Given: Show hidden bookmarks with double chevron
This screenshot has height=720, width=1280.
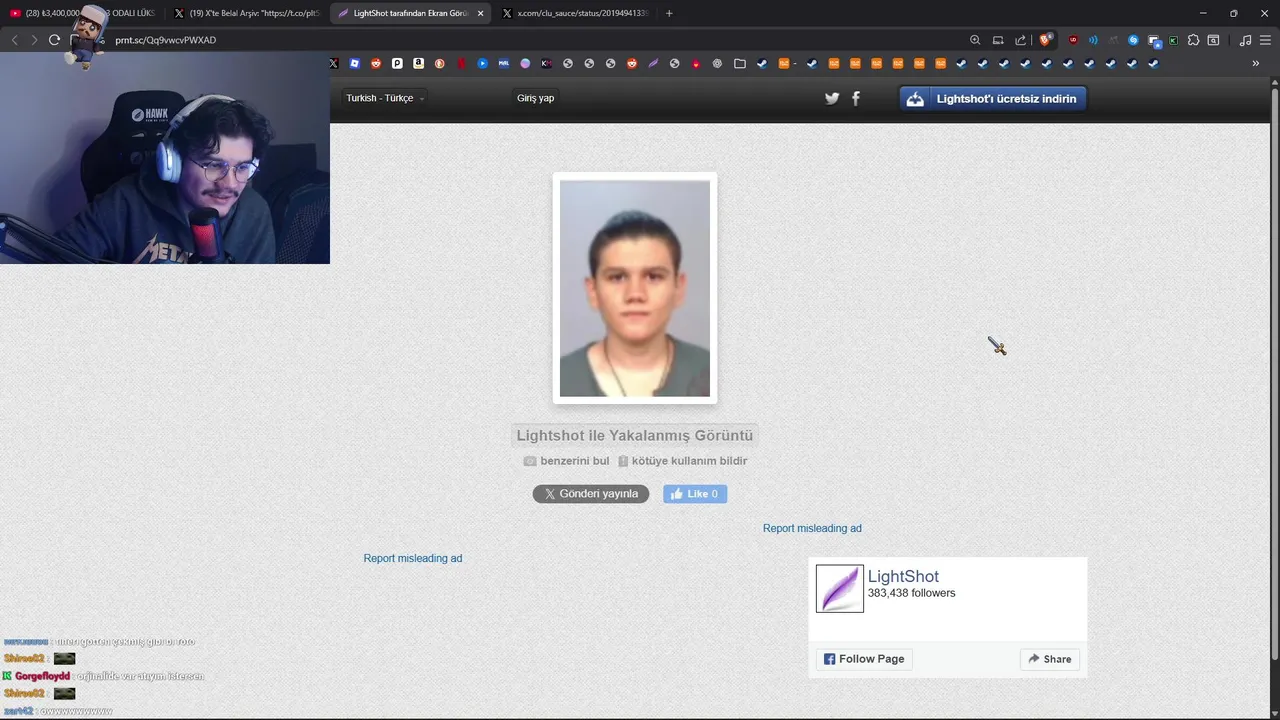Looking at the screenshot, I should pyautogui.click(x=1255, y=63).
